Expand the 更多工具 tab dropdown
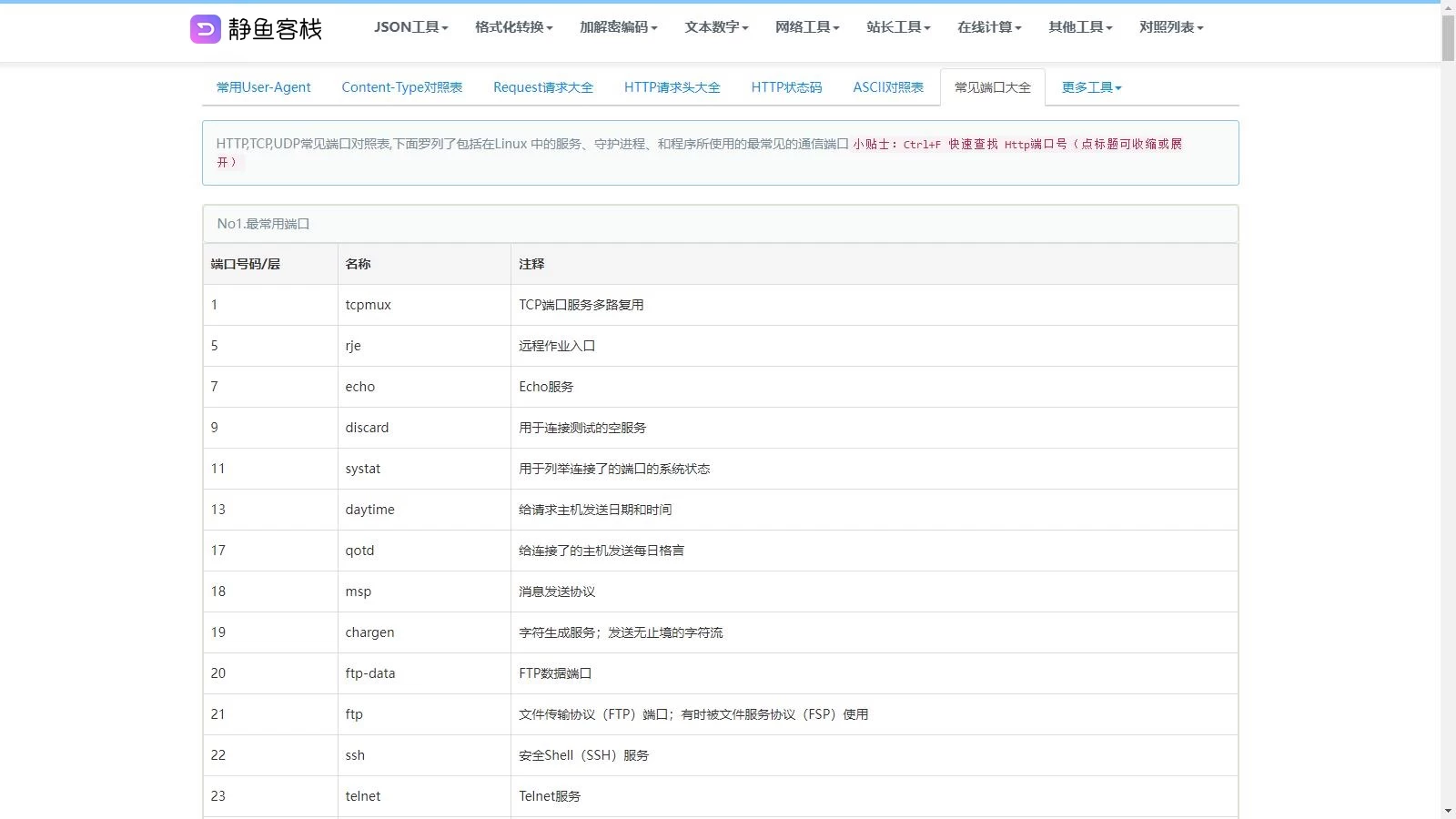Screen dimensions: 1456x819 (1091, 87)
